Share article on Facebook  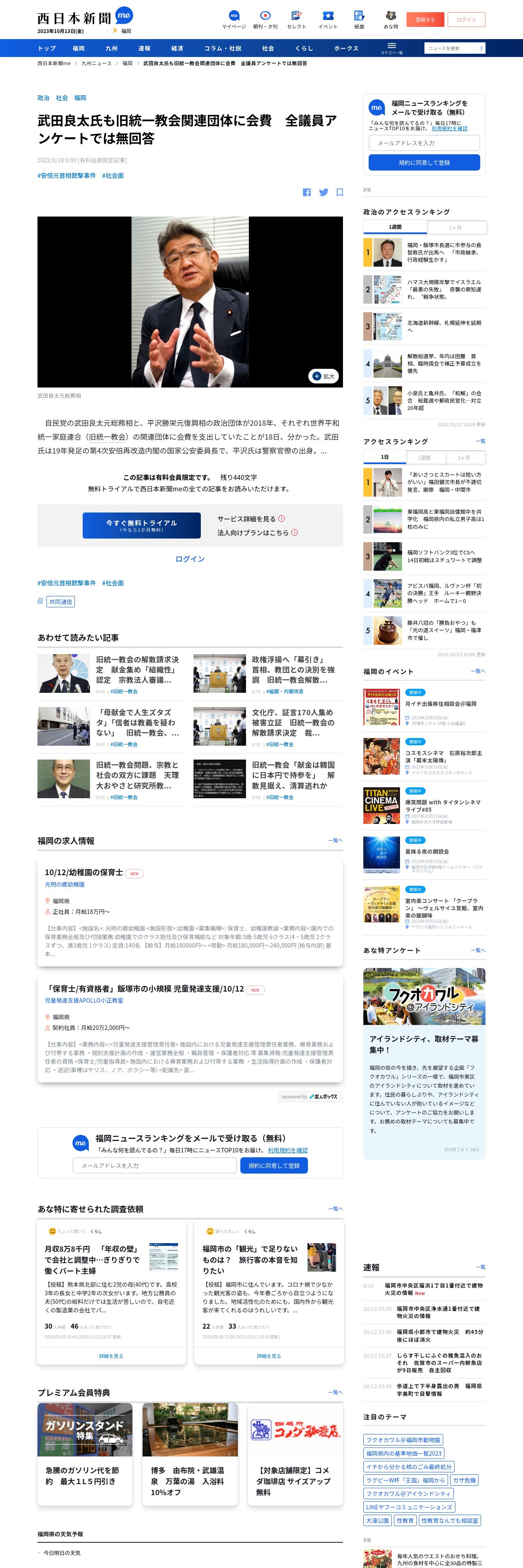point(307,193)
